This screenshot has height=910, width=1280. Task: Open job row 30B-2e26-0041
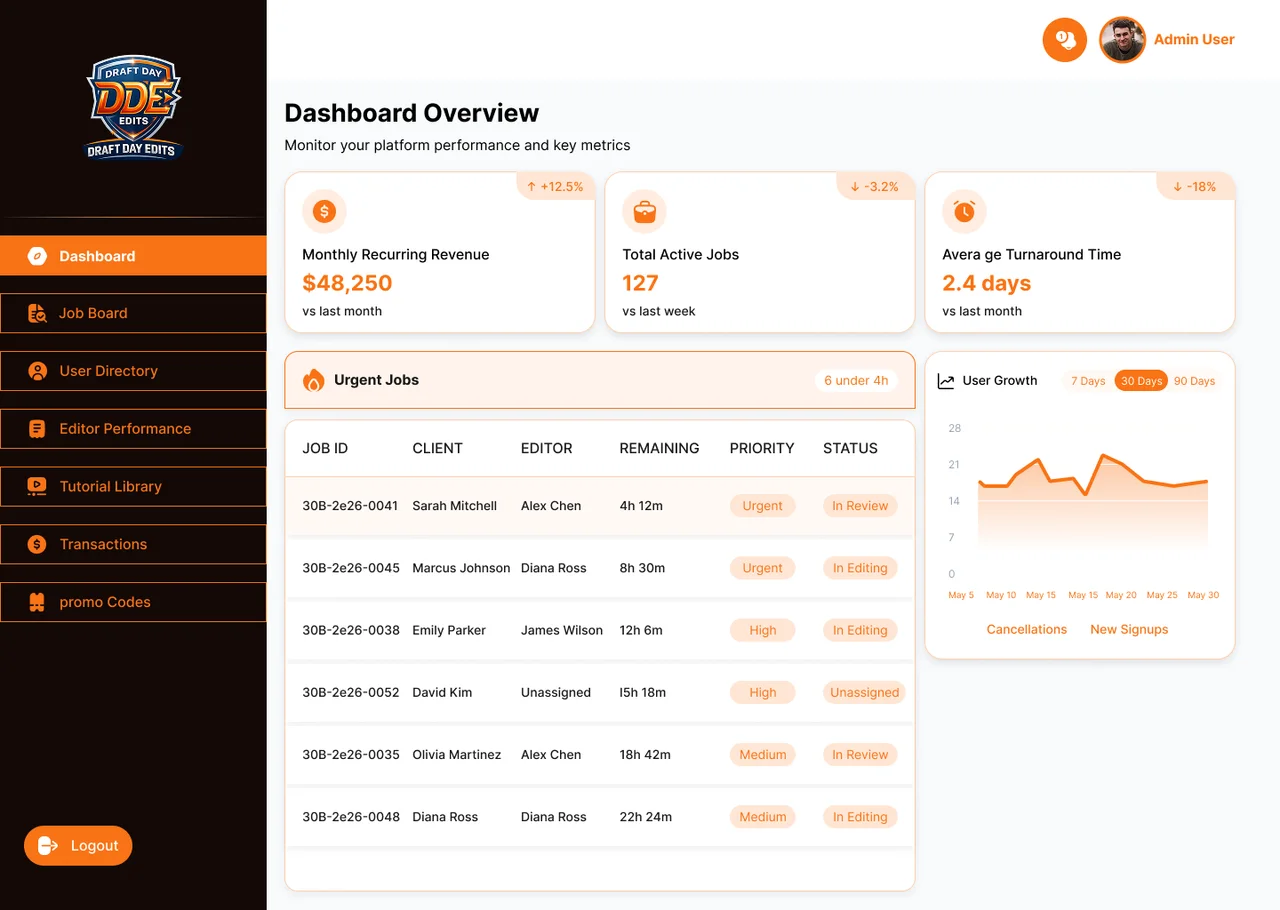pos(600,506)
